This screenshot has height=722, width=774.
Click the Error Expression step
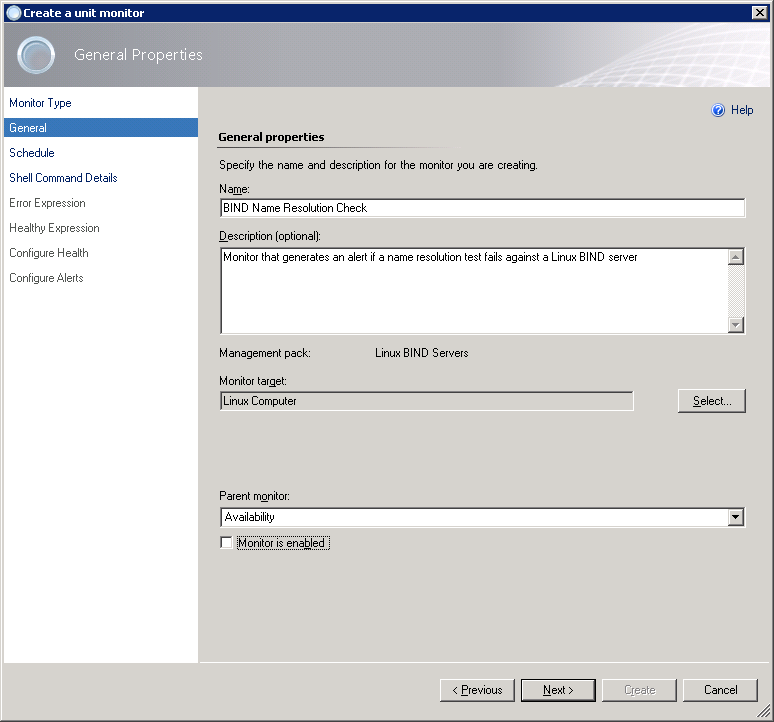(x=47, y=203)
